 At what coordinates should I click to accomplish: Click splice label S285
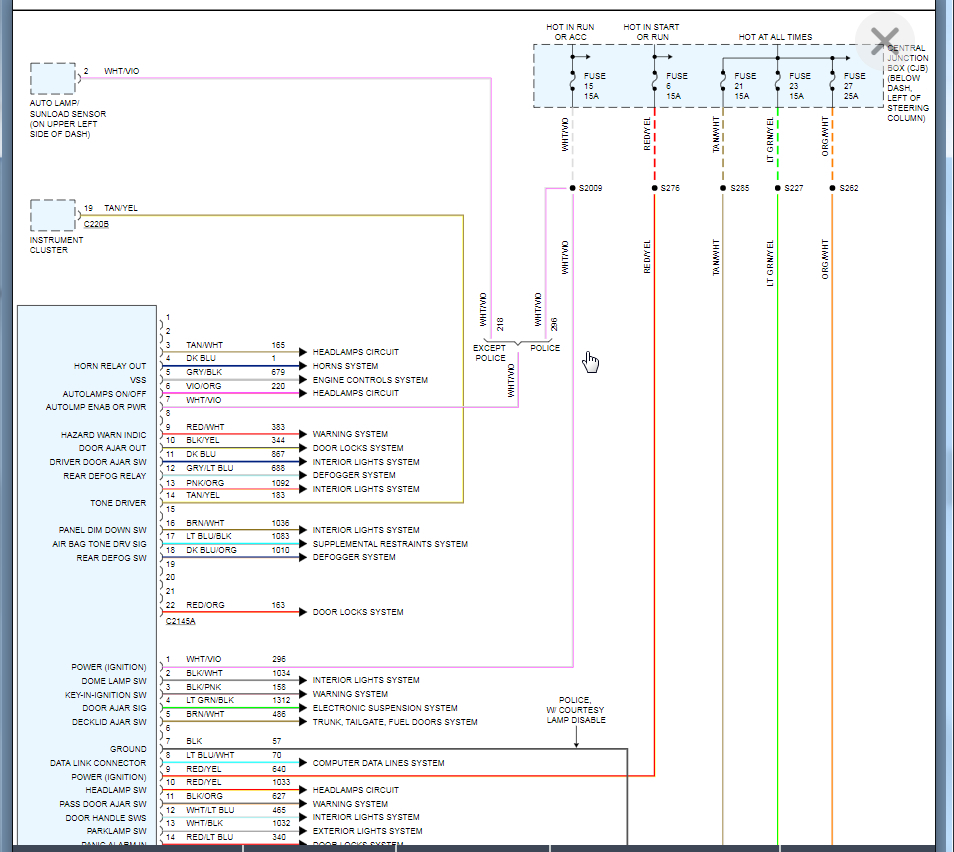(x=739, y=188)
